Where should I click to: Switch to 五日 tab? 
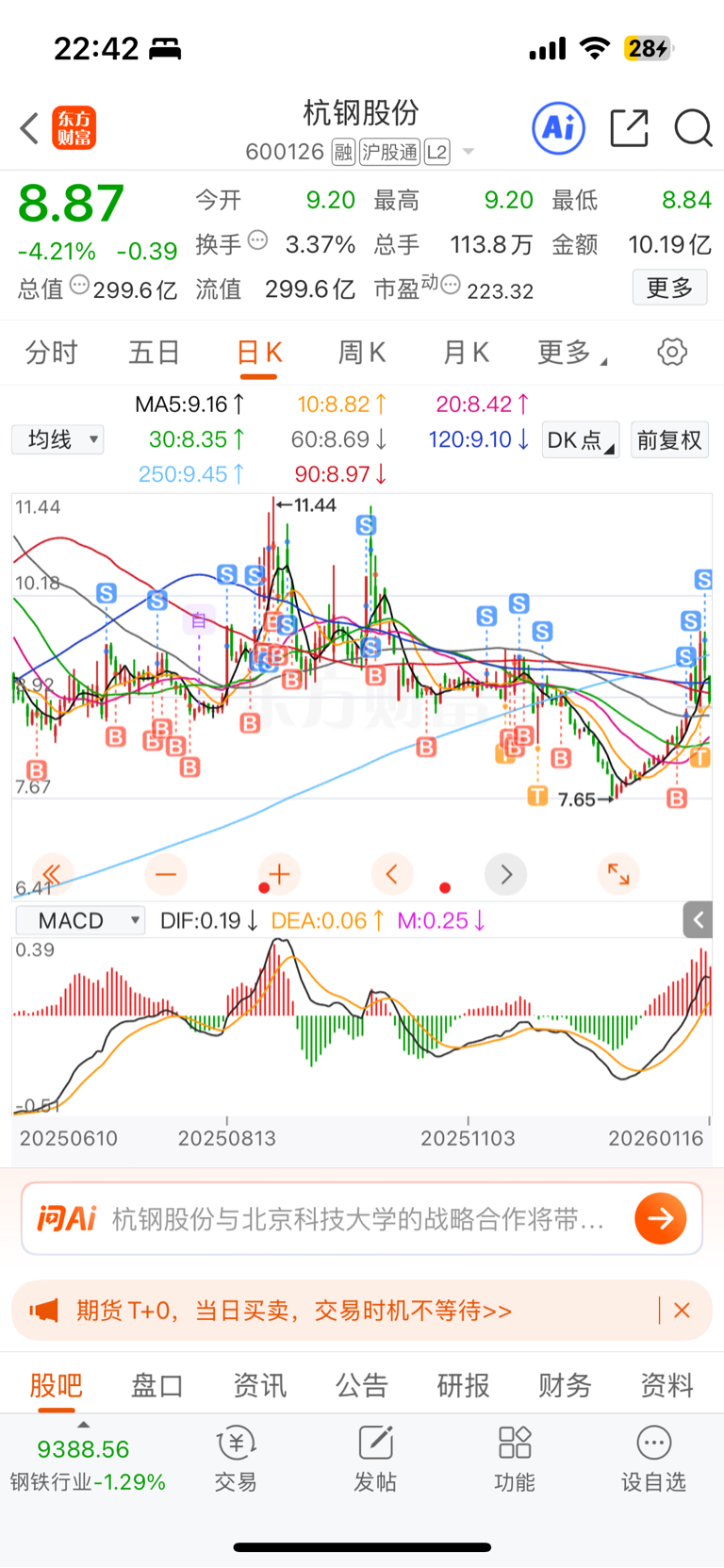pos(155,353)
